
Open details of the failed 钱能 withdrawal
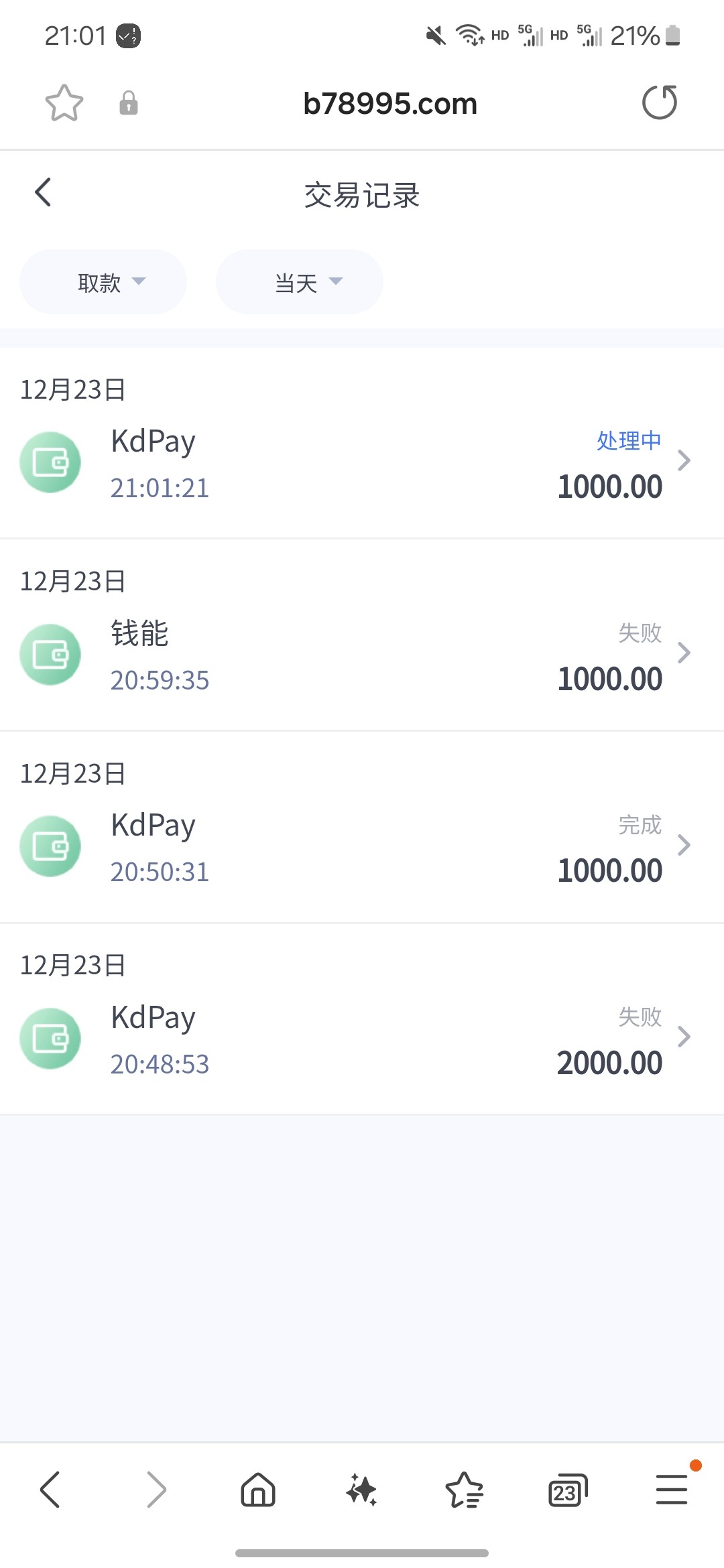click(x=683, y=653)
